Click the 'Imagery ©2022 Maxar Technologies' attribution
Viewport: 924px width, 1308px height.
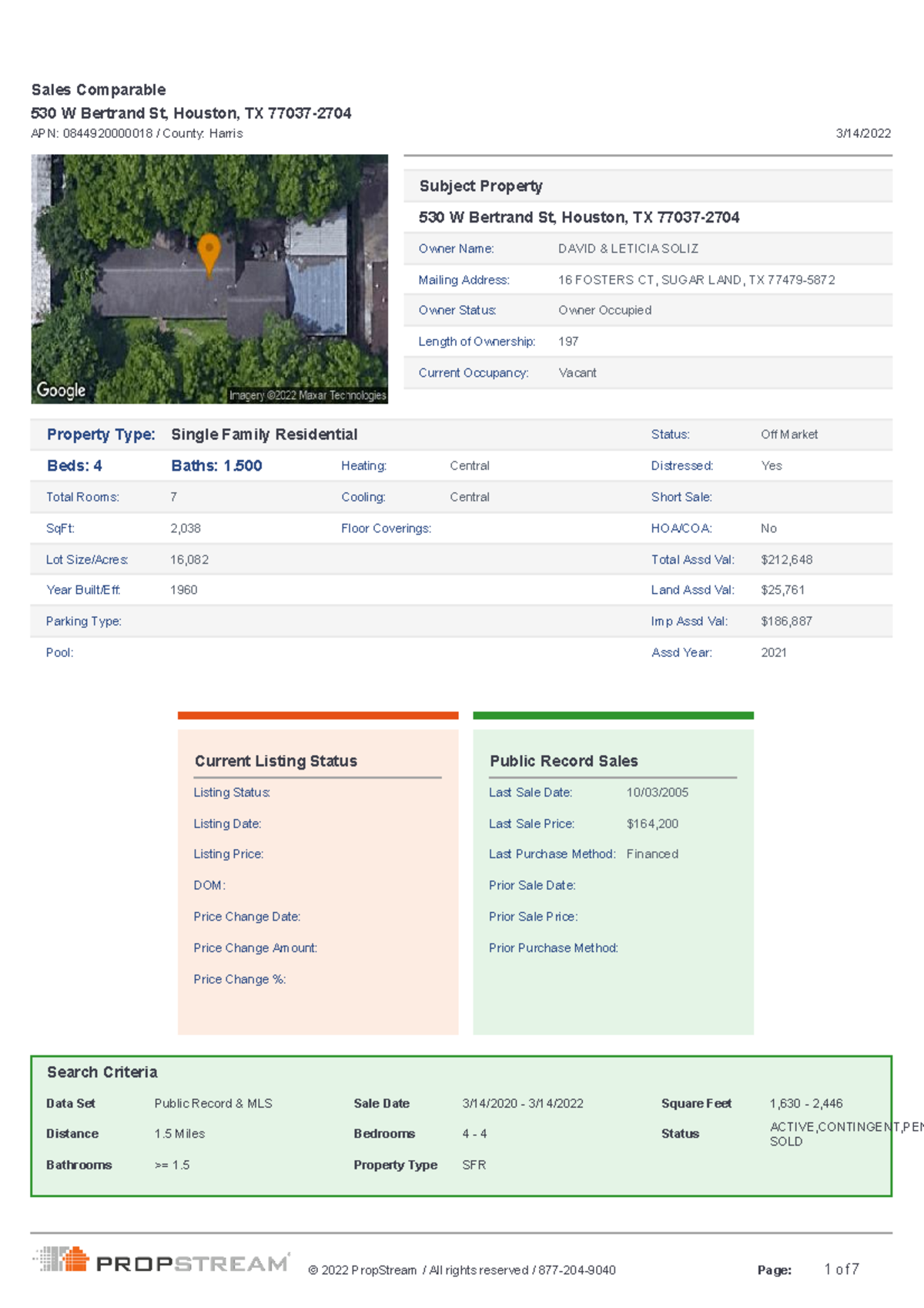307,396
